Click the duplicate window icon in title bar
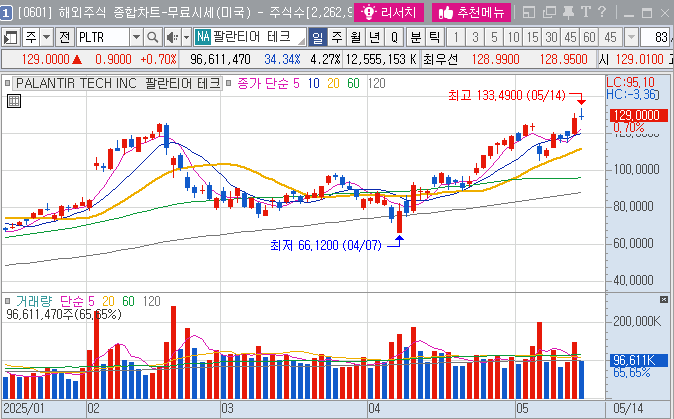This screenshot has width=674, height=419. coord(549,12)
